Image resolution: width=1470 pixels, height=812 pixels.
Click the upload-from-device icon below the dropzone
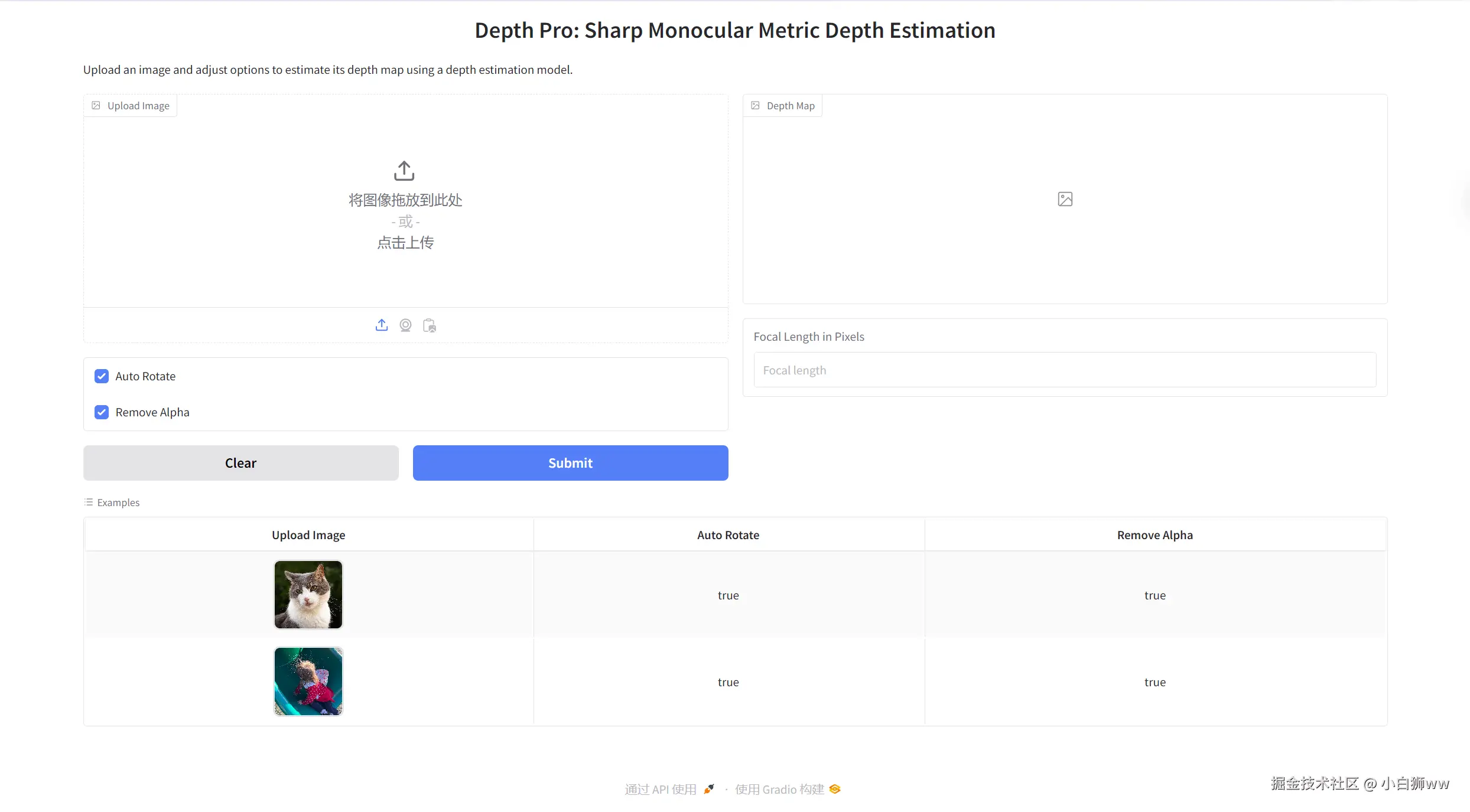tap(382, 325)
